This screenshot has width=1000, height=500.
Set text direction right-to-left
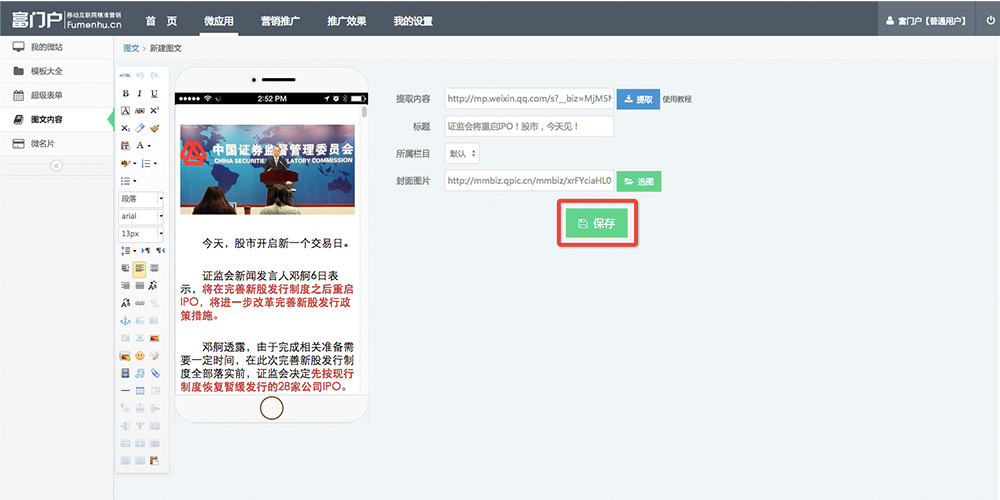160,251
